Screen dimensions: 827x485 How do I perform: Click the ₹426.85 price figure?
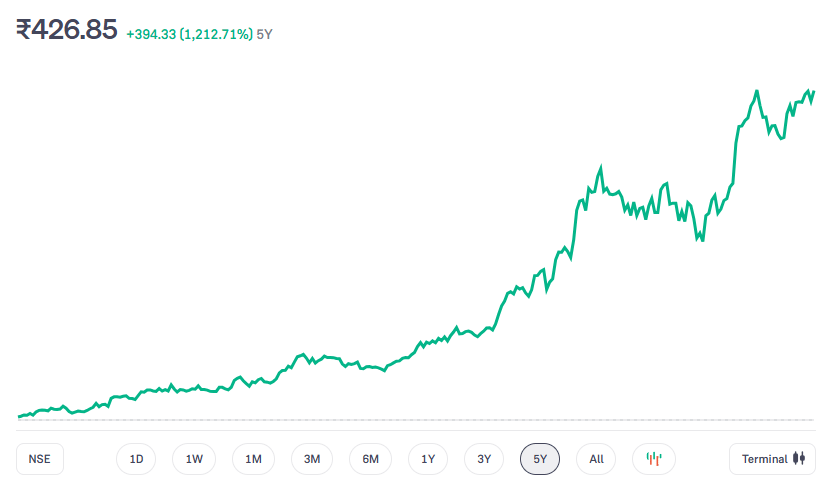coord(67,30)
